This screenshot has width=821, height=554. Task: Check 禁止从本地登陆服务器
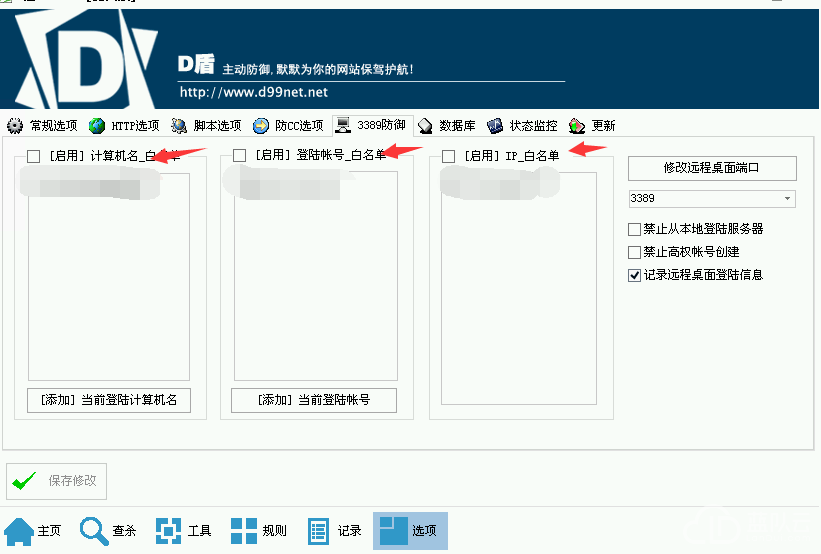[634, 229]
